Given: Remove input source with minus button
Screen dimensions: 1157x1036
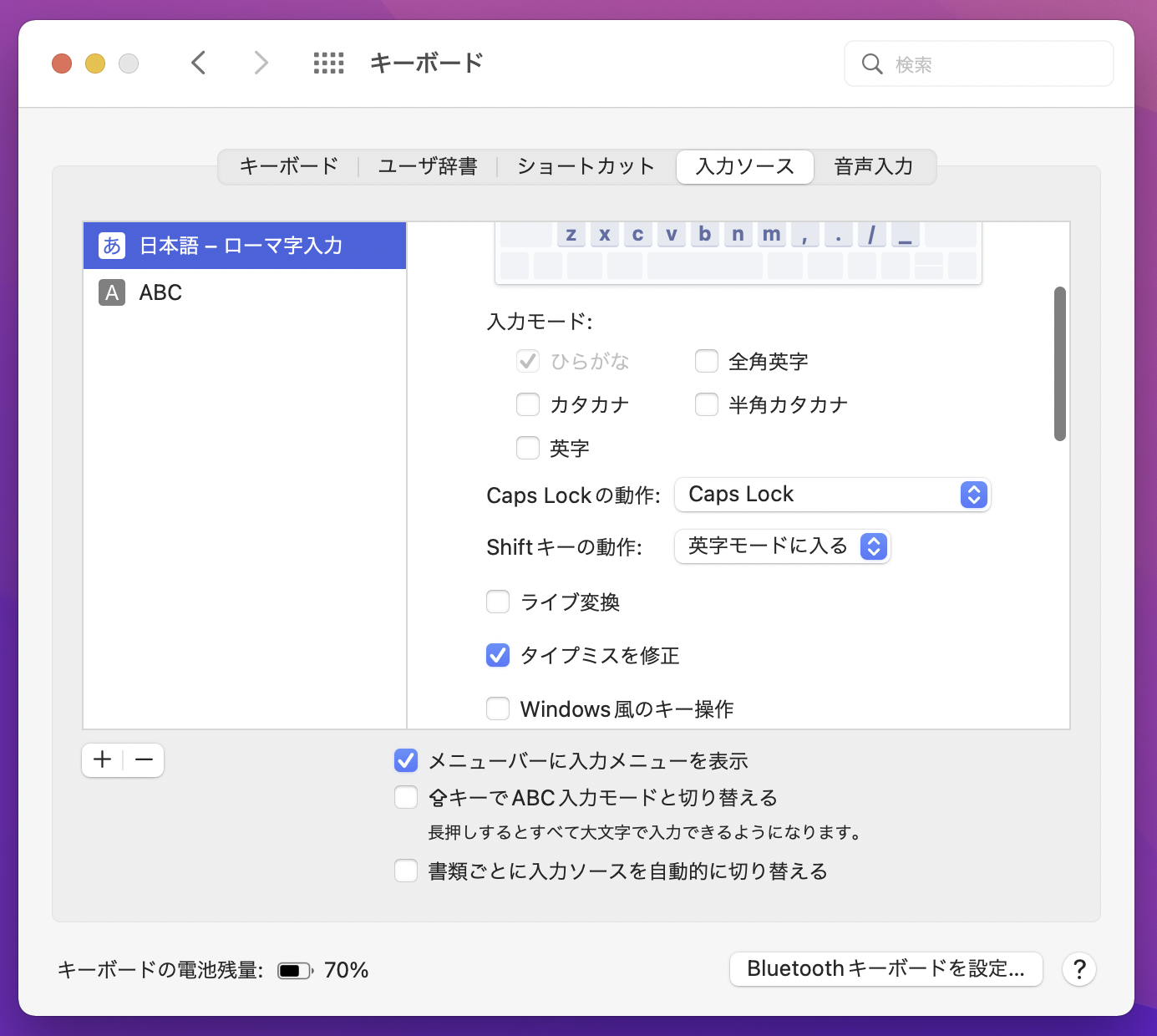Looking at the screenshot, I should [144, 759].
